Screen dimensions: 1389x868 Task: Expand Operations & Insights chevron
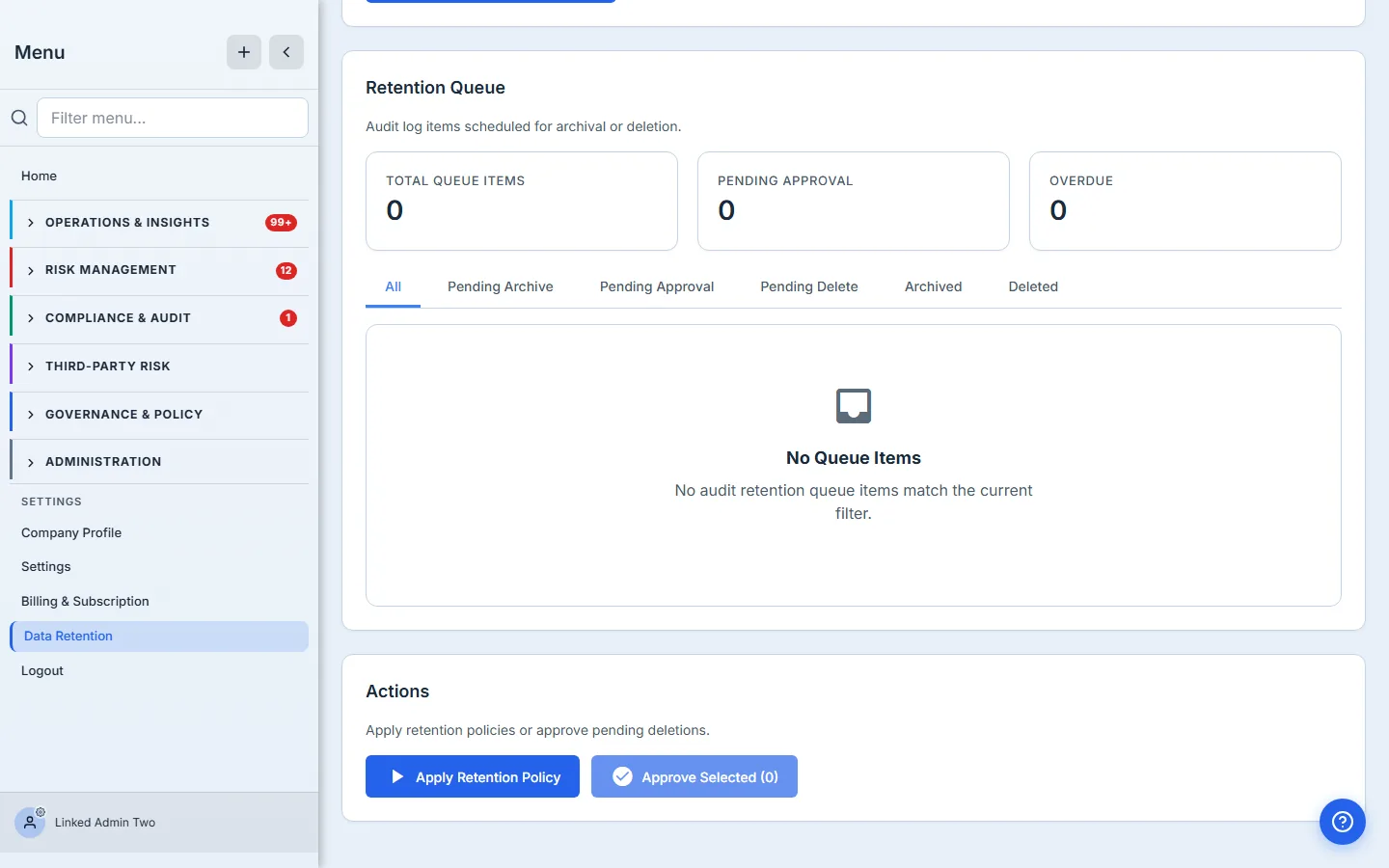click(31, 223)
